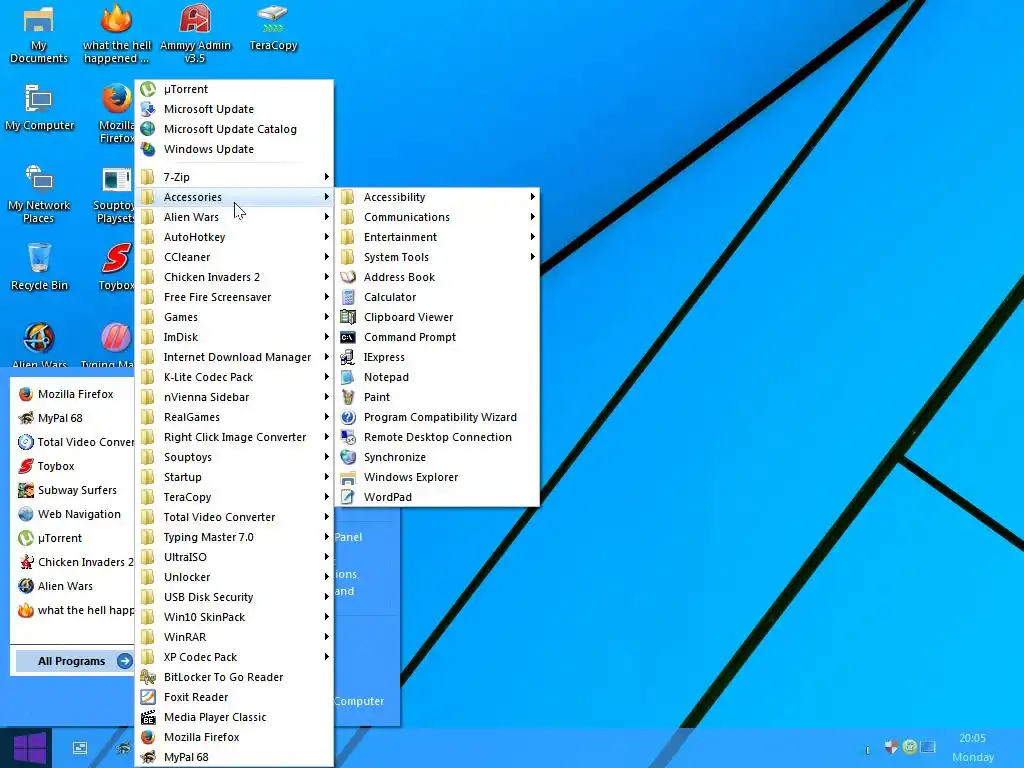Open Mozilla Firefox from pinned start list
1024x768 pixels.
click(x=73, y=394)
